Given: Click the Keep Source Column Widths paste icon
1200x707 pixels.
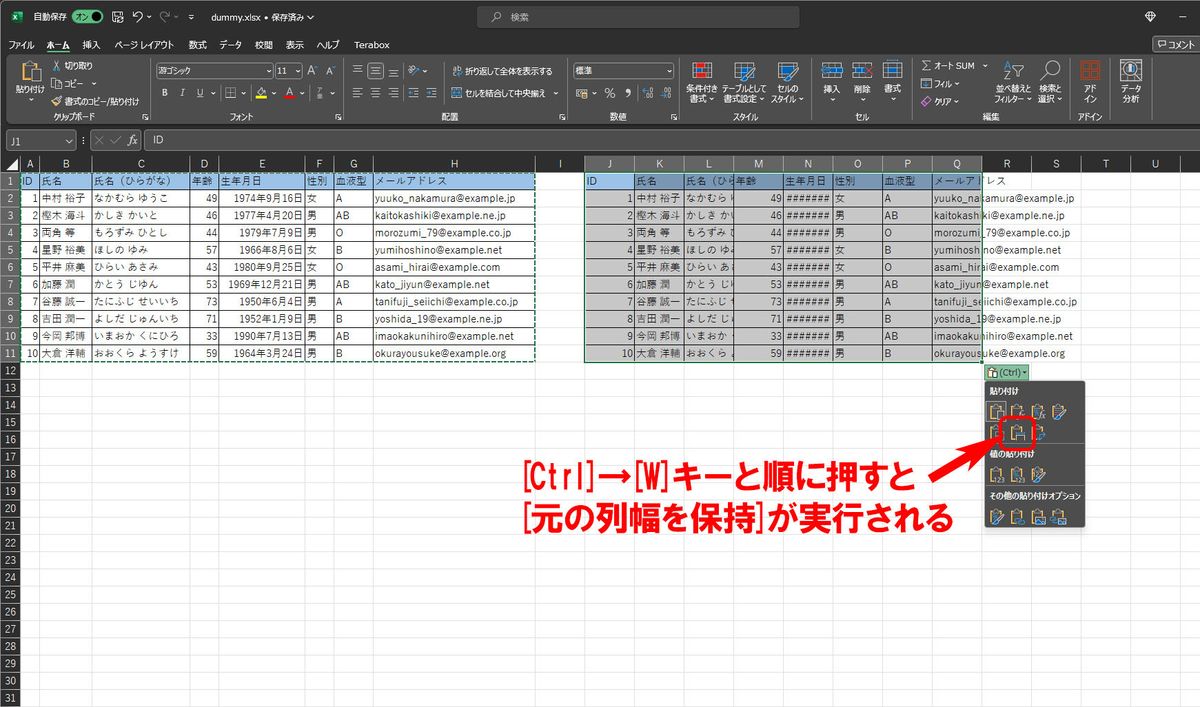Looking at the screenshot, I should pyautogui.click(x=1017, y=434).
